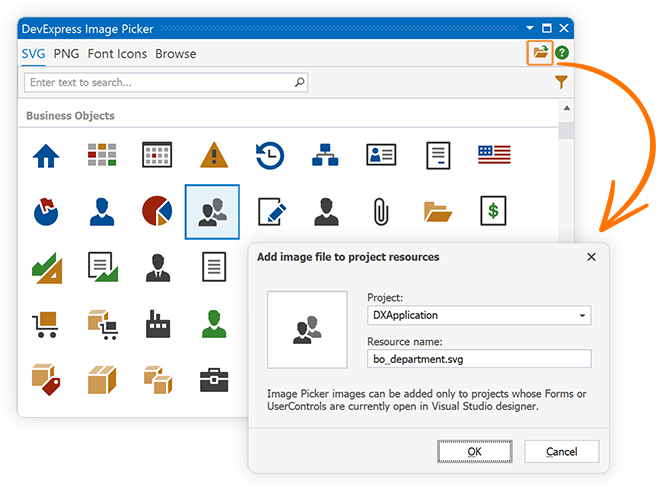The image size is (656, 490).
Task: Click the search magnifier icon
Action: 299,82
